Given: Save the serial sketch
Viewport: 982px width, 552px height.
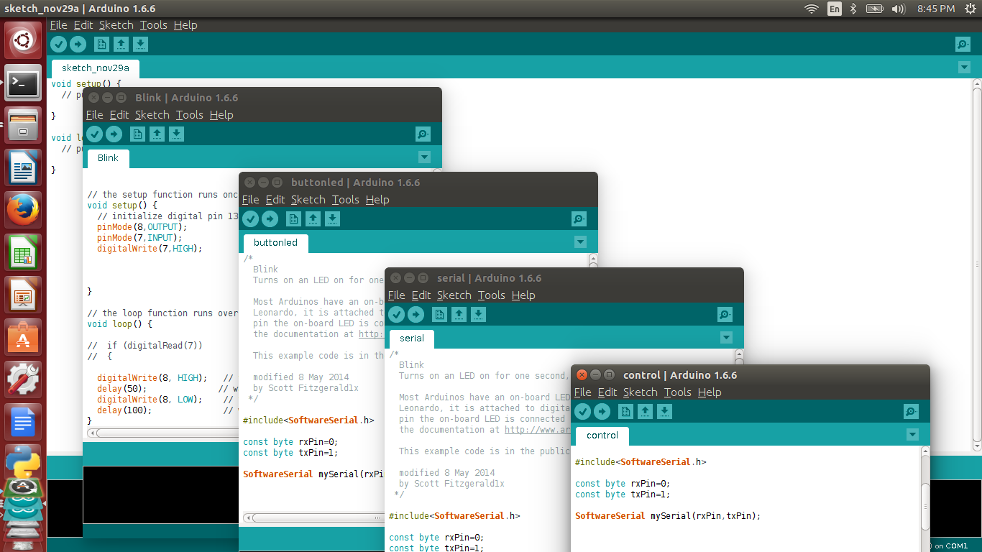Looking at the screenshot, I should (x=478, y=315).
